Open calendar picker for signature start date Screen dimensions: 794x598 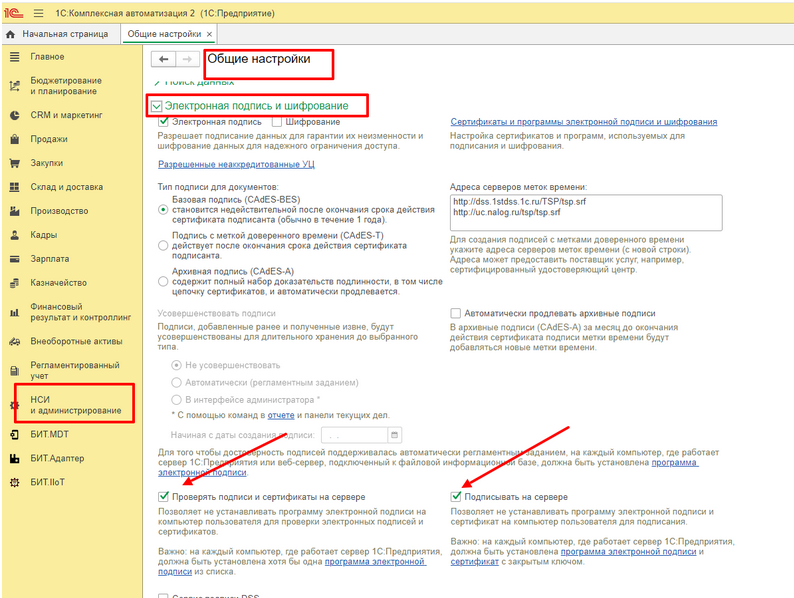pyautogui.click(x=395, y=435)
